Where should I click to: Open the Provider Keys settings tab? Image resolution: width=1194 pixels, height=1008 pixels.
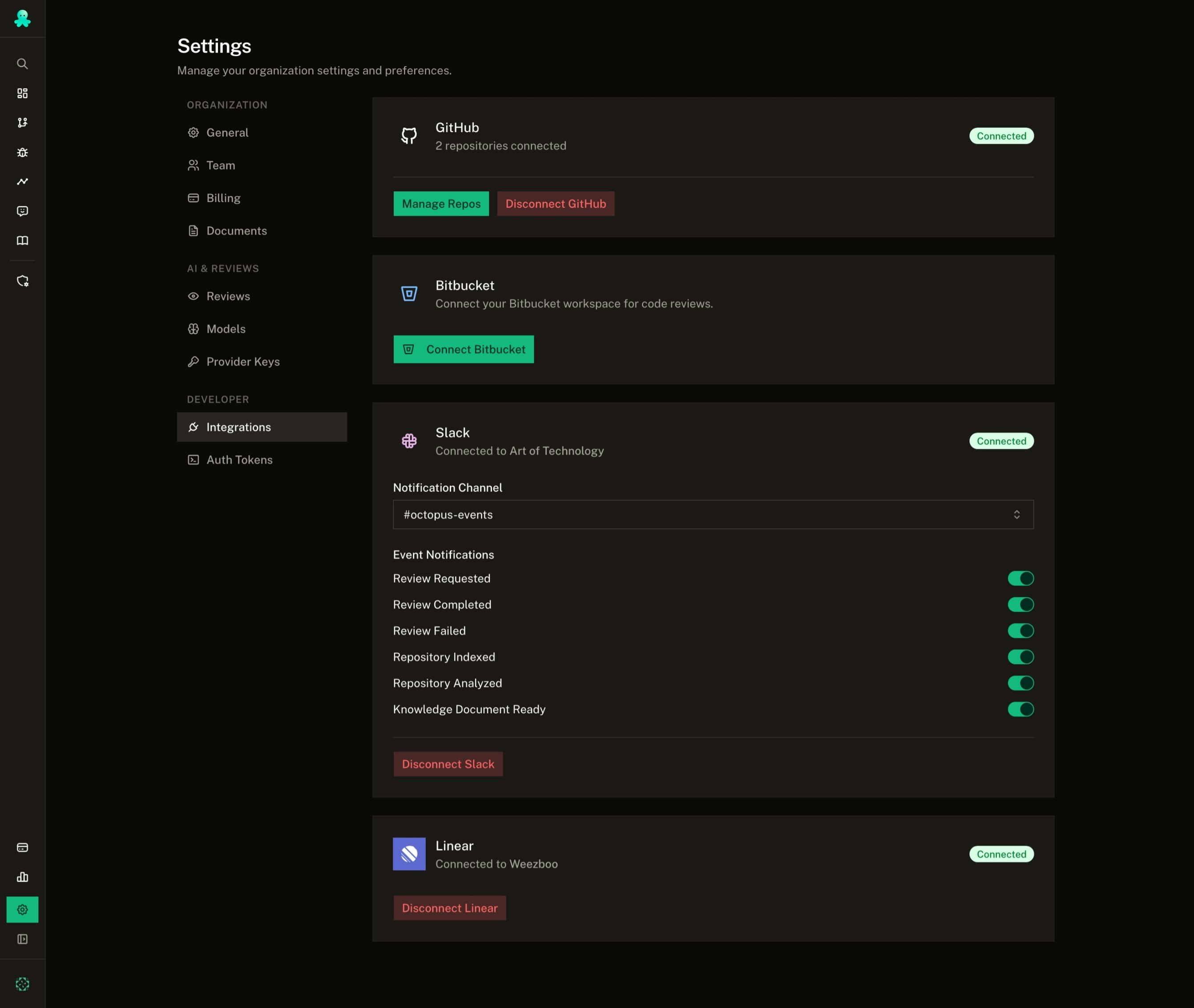pos(242,362)
